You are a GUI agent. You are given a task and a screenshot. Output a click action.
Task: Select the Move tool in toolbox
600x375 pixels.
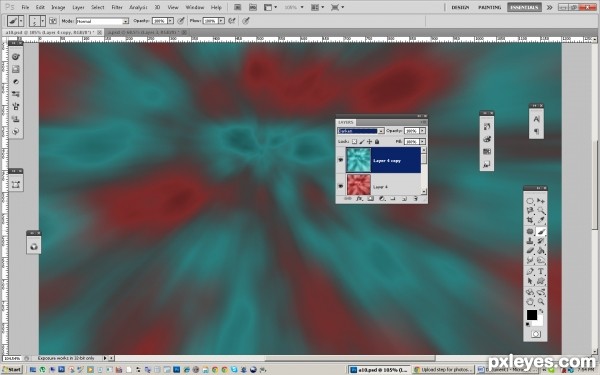[x=541, y=201]
